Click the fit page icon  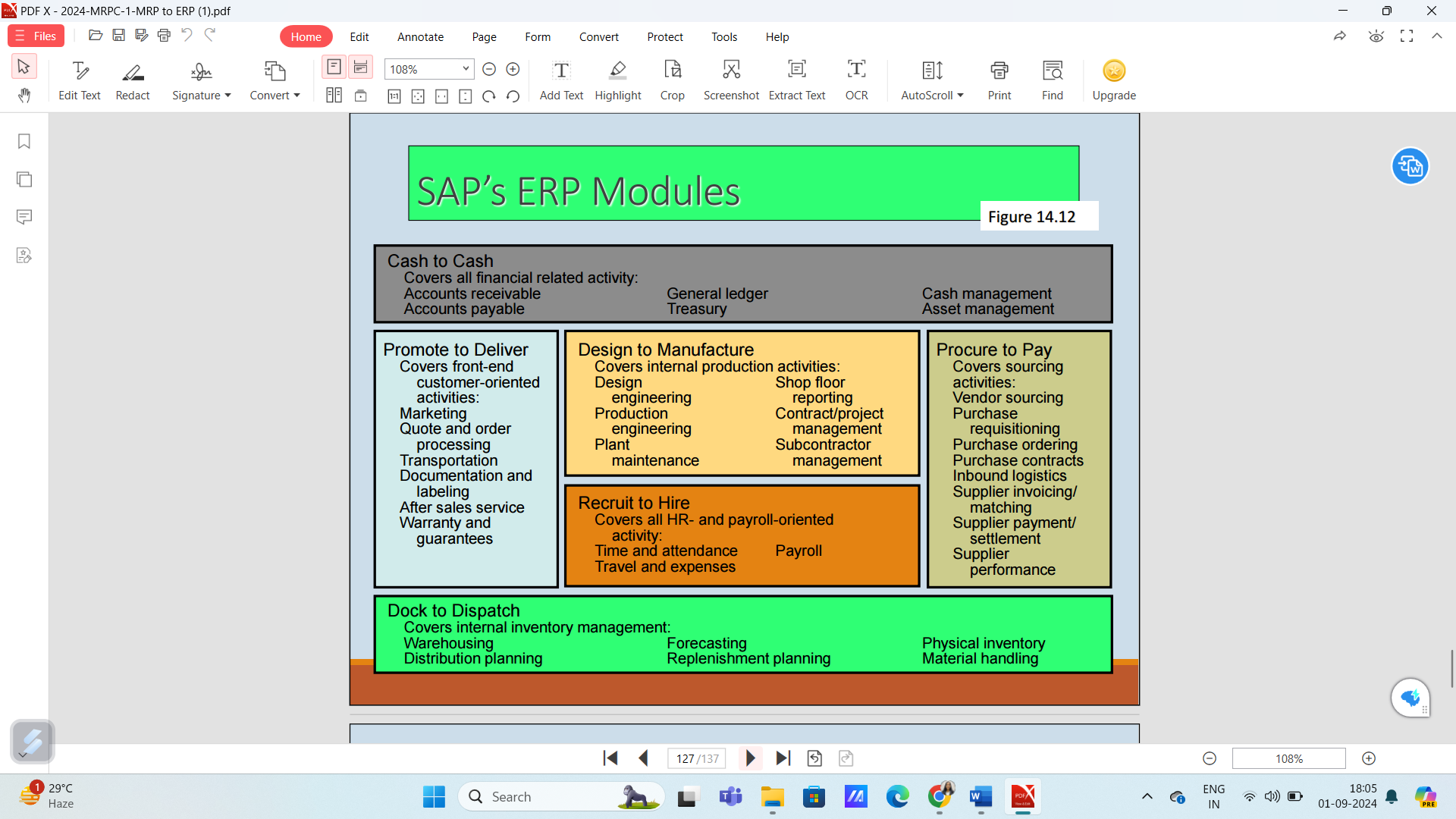(x=418, y=96)
